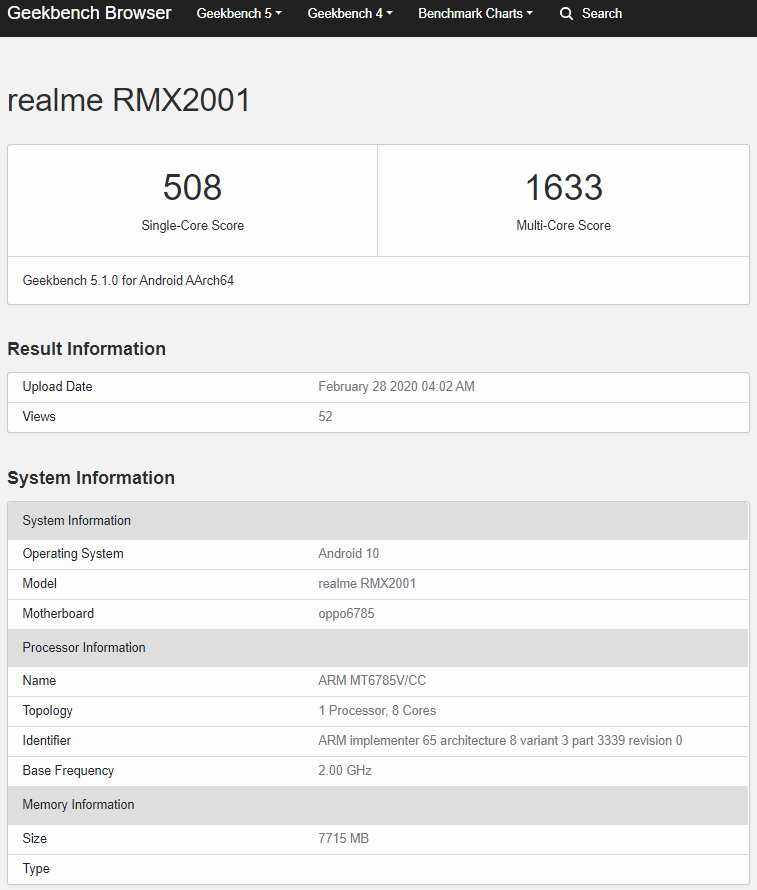Click the Views count 52
This screenshot has width=757, height=890.
[325, 417]
